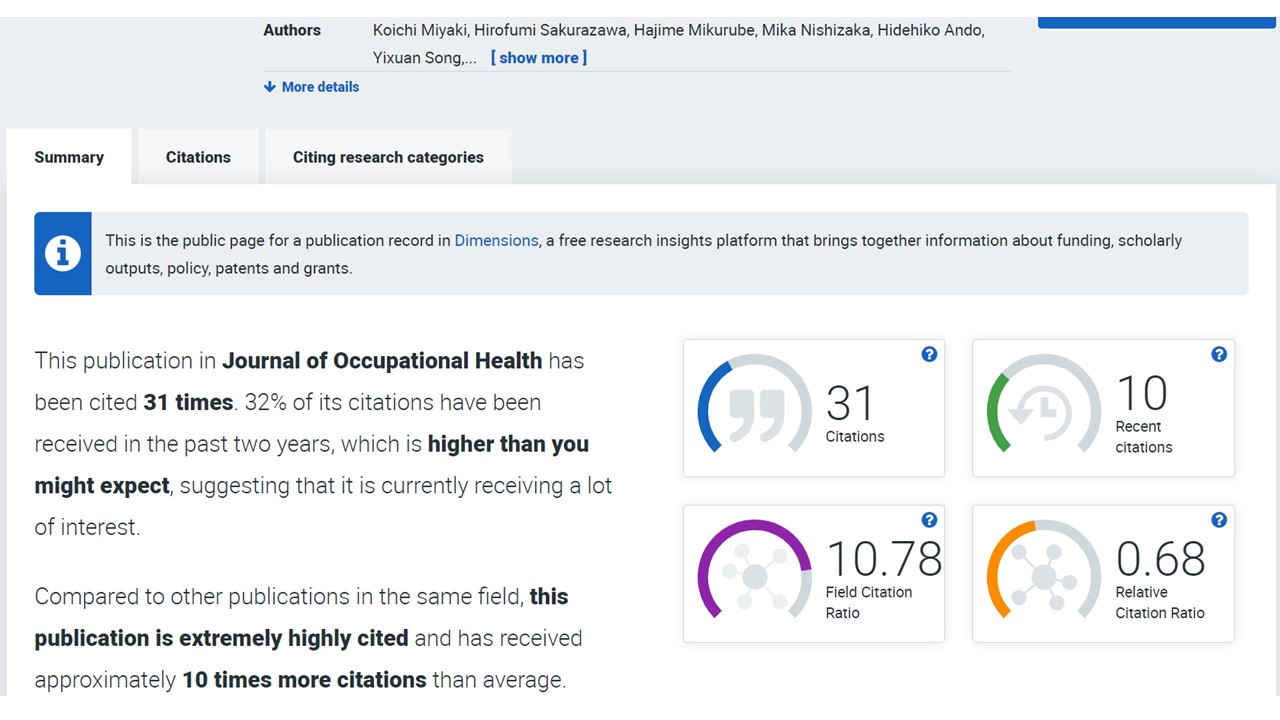Screen dimensions: 1280x720
Task: Select the Summary tab
Action: coord(69,157)
